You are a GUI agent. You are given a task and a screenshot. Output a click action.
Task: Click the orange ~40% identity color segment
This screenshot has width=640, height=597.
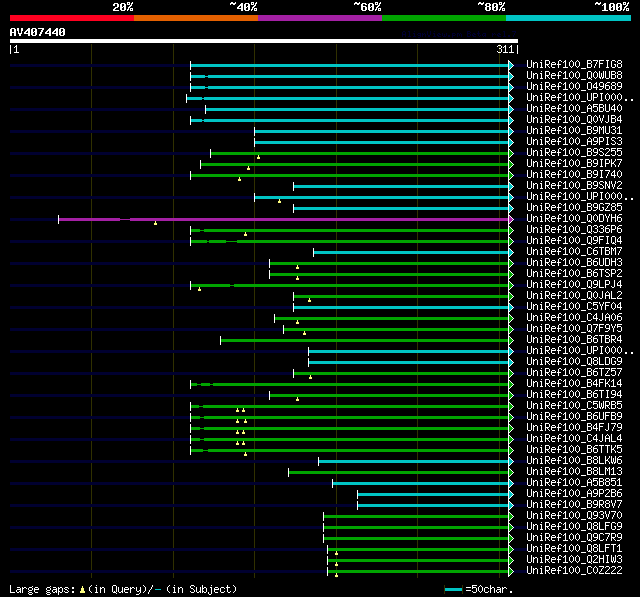click(196, 18)
